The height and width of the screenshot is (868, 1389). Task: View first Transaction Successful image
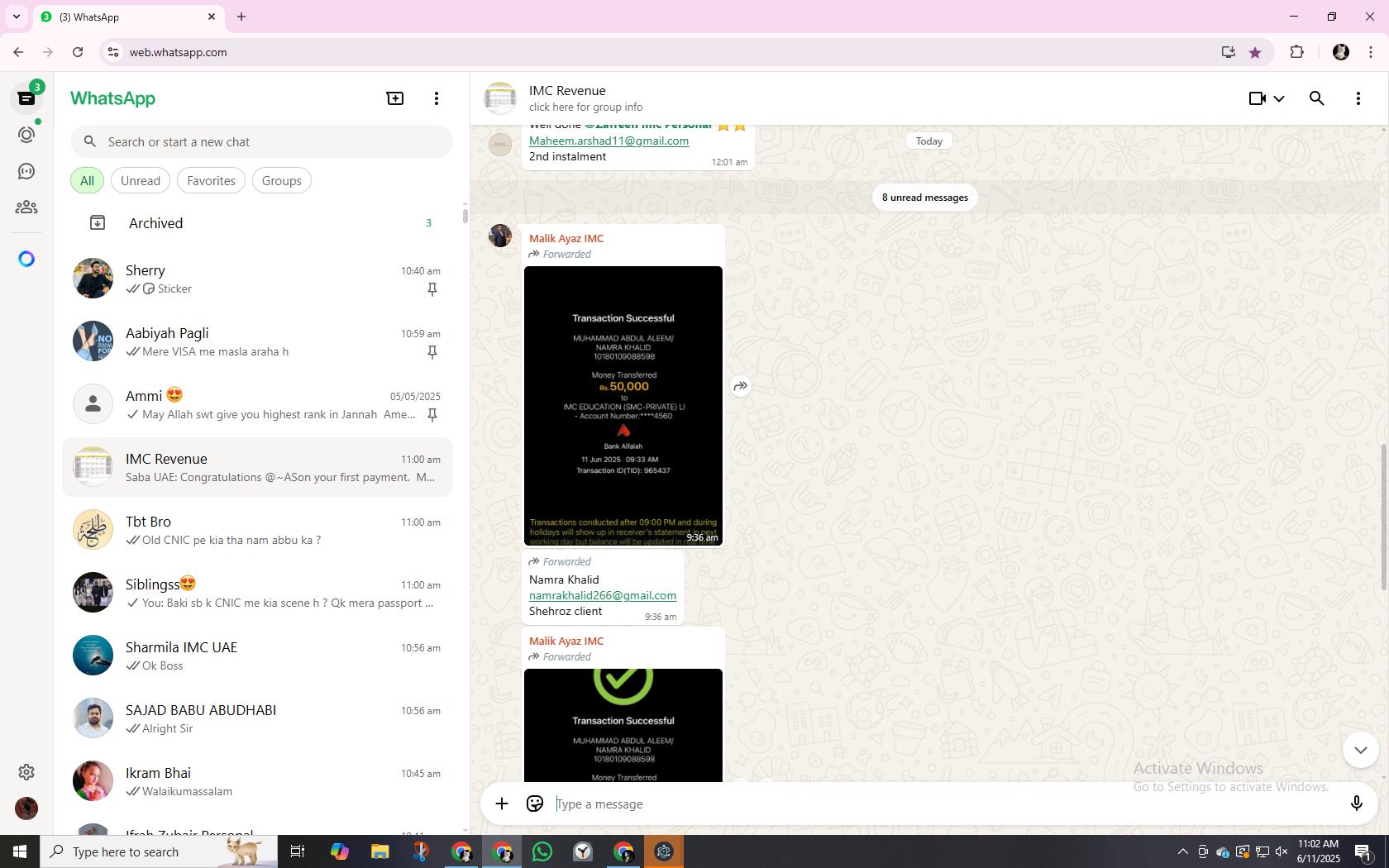coord(623,406)
